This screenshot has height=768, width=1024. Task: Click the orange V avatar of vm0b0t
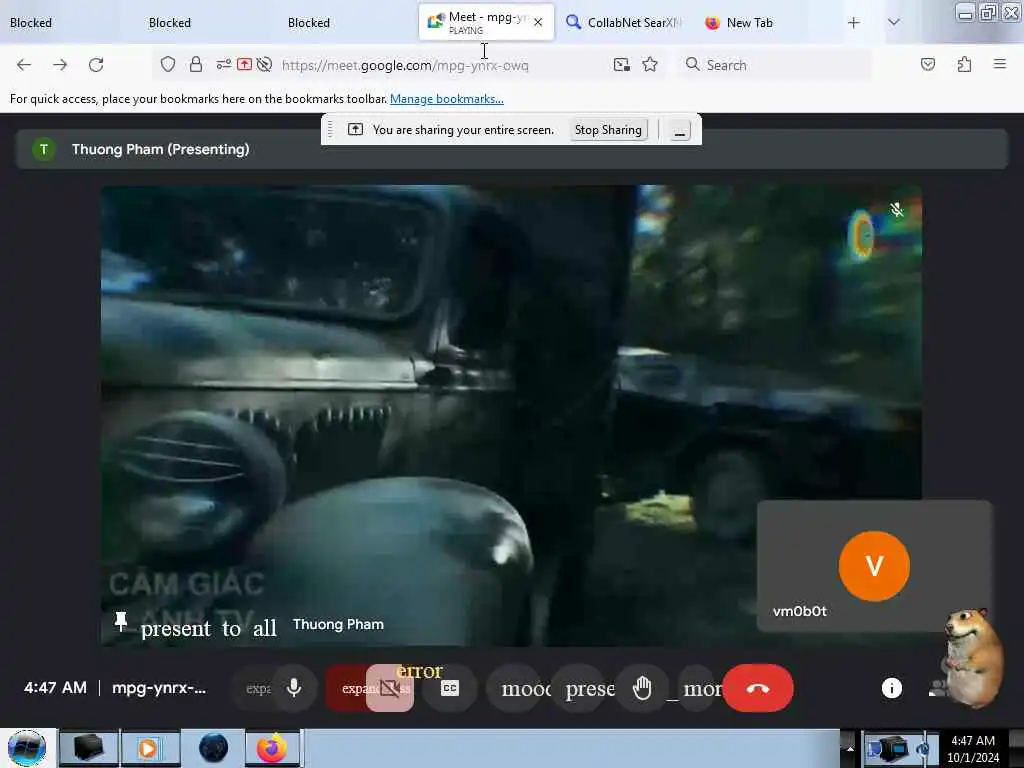click(874, 566)
